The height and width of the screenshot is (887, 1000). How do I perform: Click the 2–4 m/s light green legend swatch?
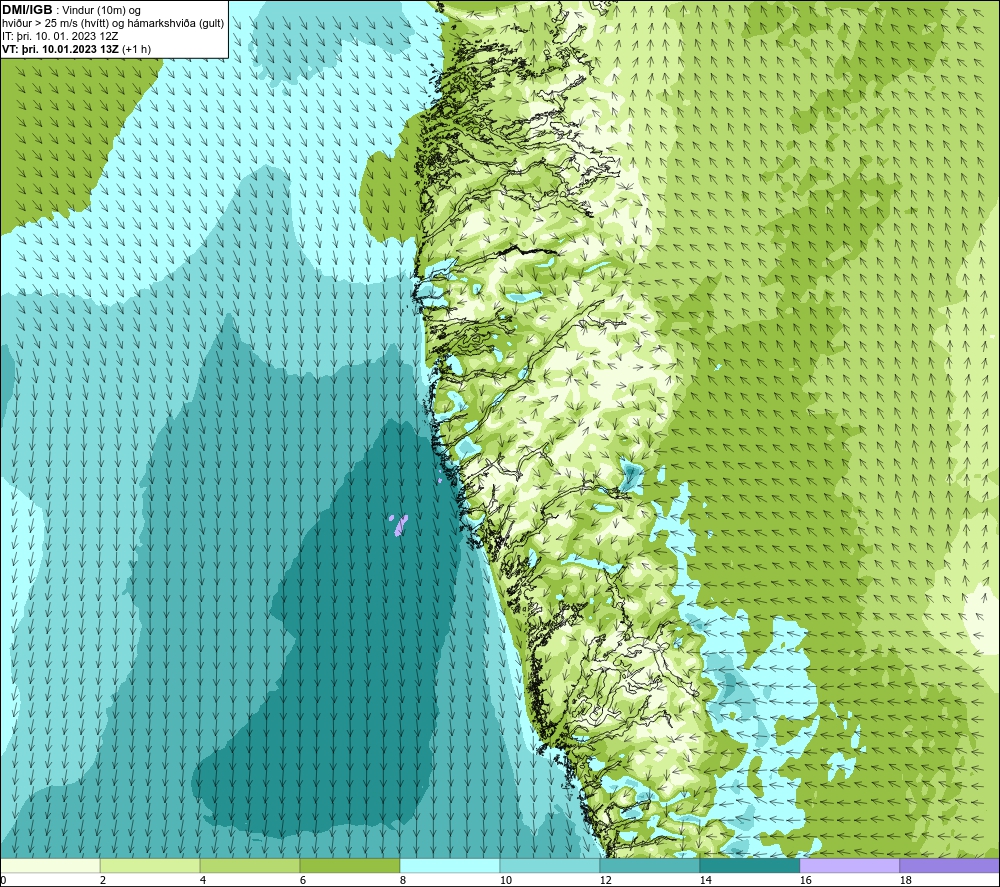coord(150,865)
